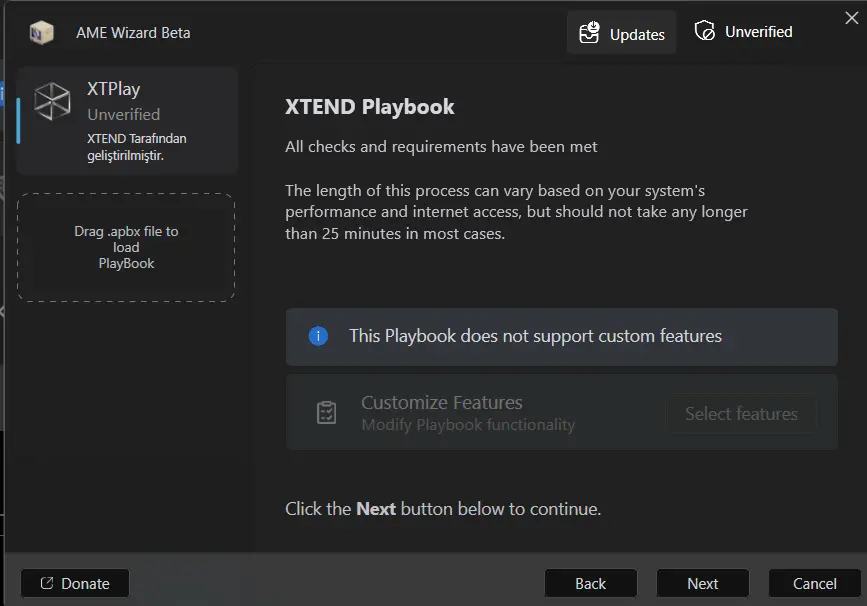Click 'XTEND Tarafından geliştirilmiştir.' description
This screenshot has height=606, width=867.
pyautogui.click(x=137, y=147)
